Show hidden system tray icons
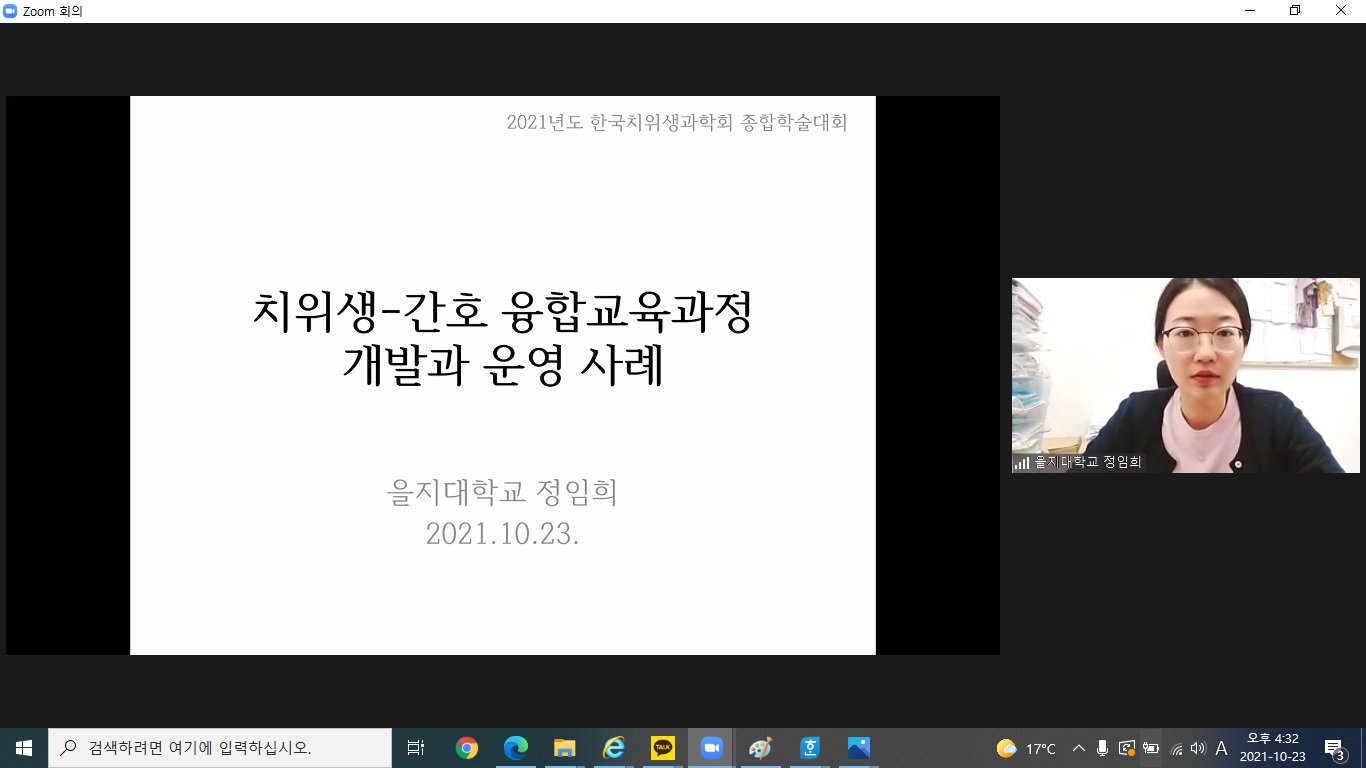Viewport: 1366px width, 768px height. point(1079,748)
